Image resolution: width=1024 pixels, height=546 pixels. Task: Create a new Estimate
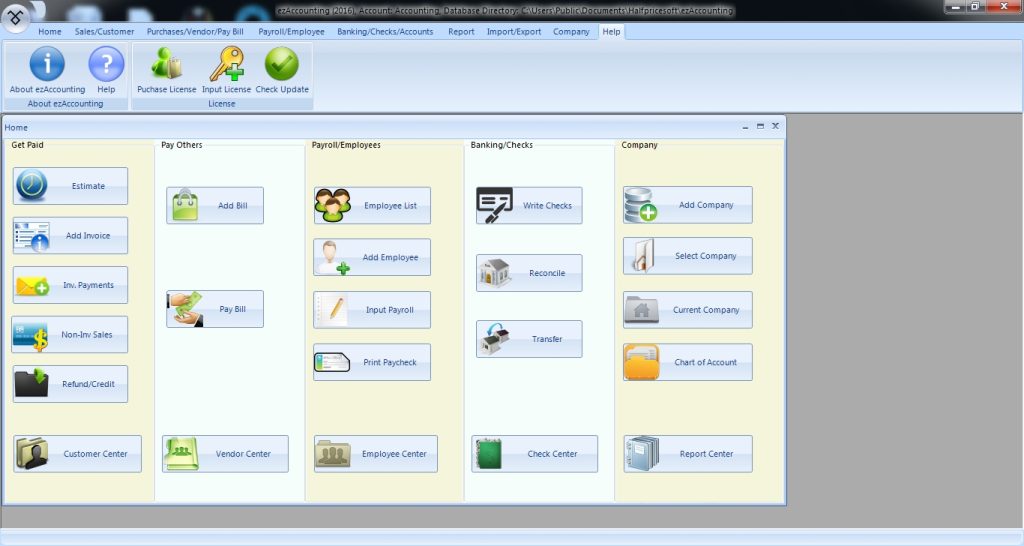71,186
